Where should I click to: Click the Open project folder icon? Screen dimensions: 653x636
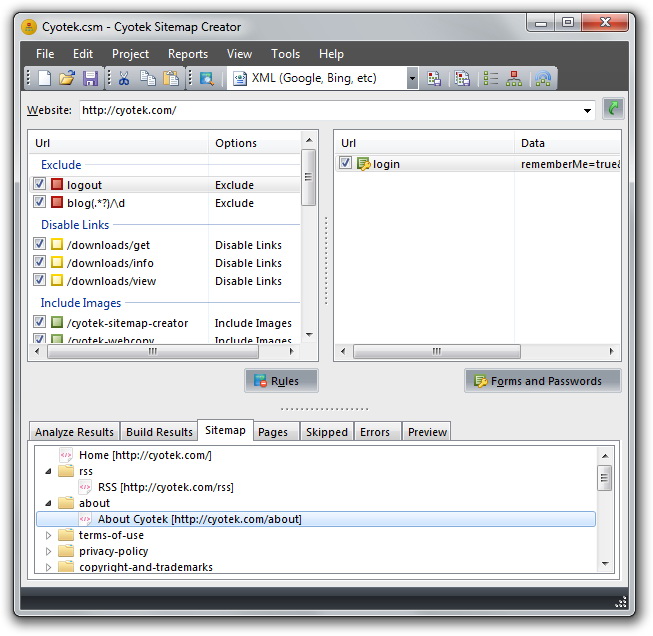[x=67, y=78]
